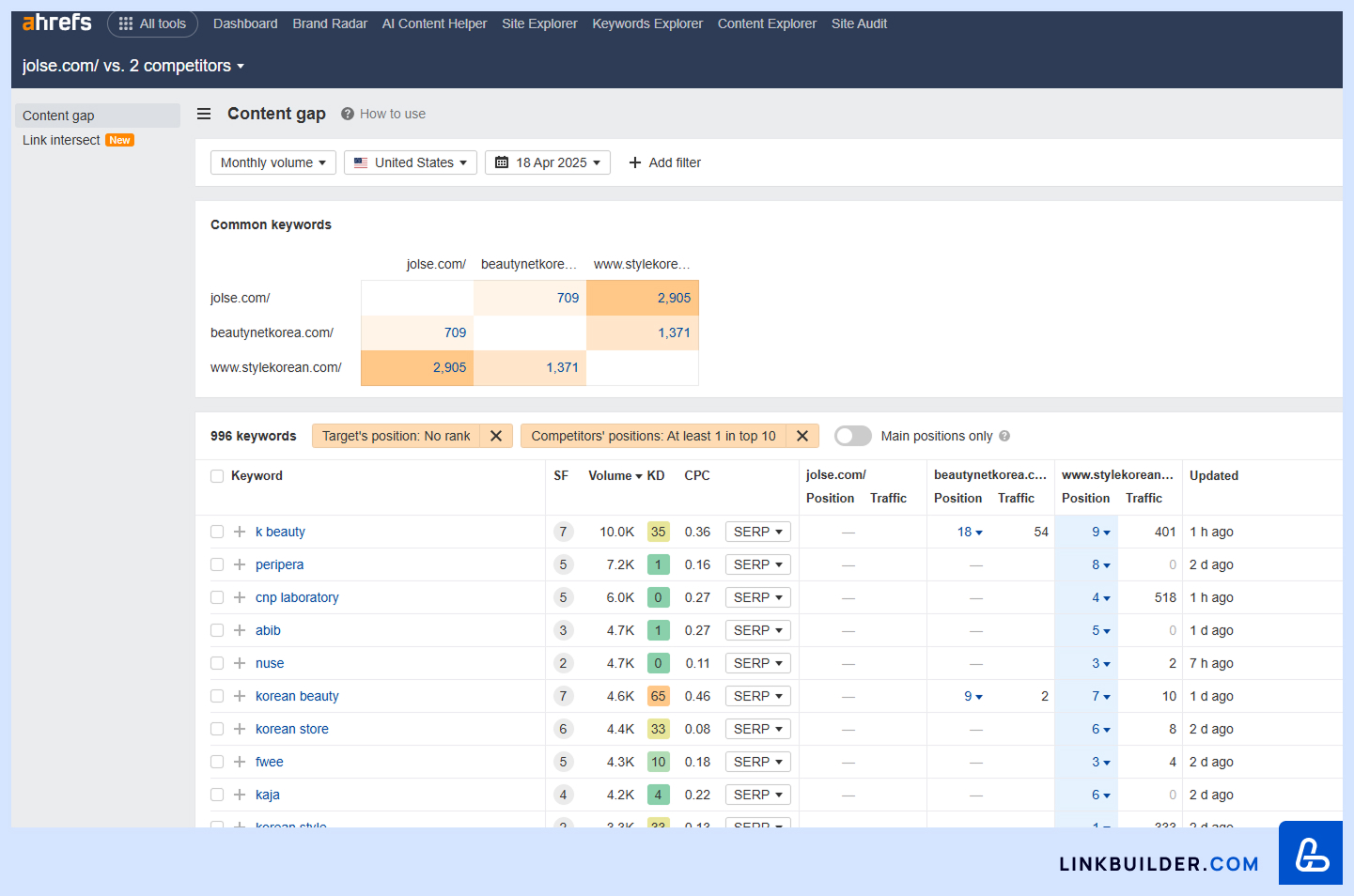Expand plus icon for k beauty keyword
The height and width of the screenshot is (896, 1354).
coord(240,532)
